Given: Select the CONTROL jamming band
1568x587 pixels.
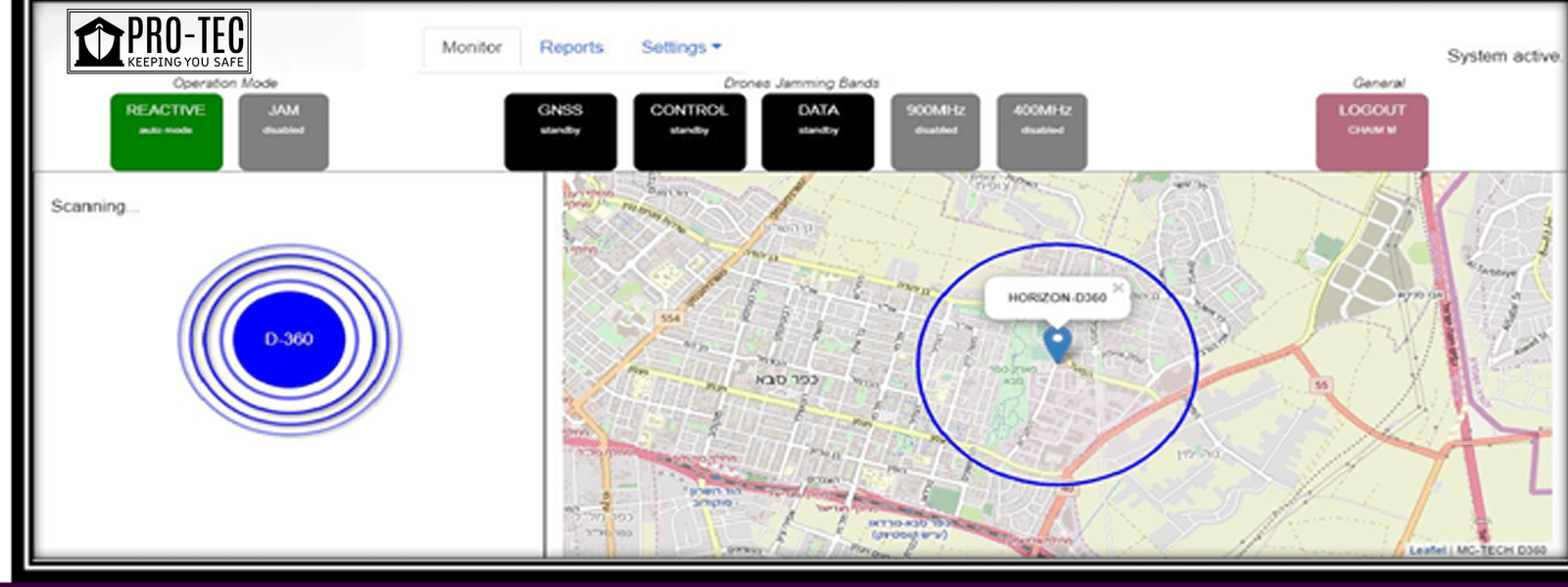Looking at the screenshot, I should click(689, 131).
